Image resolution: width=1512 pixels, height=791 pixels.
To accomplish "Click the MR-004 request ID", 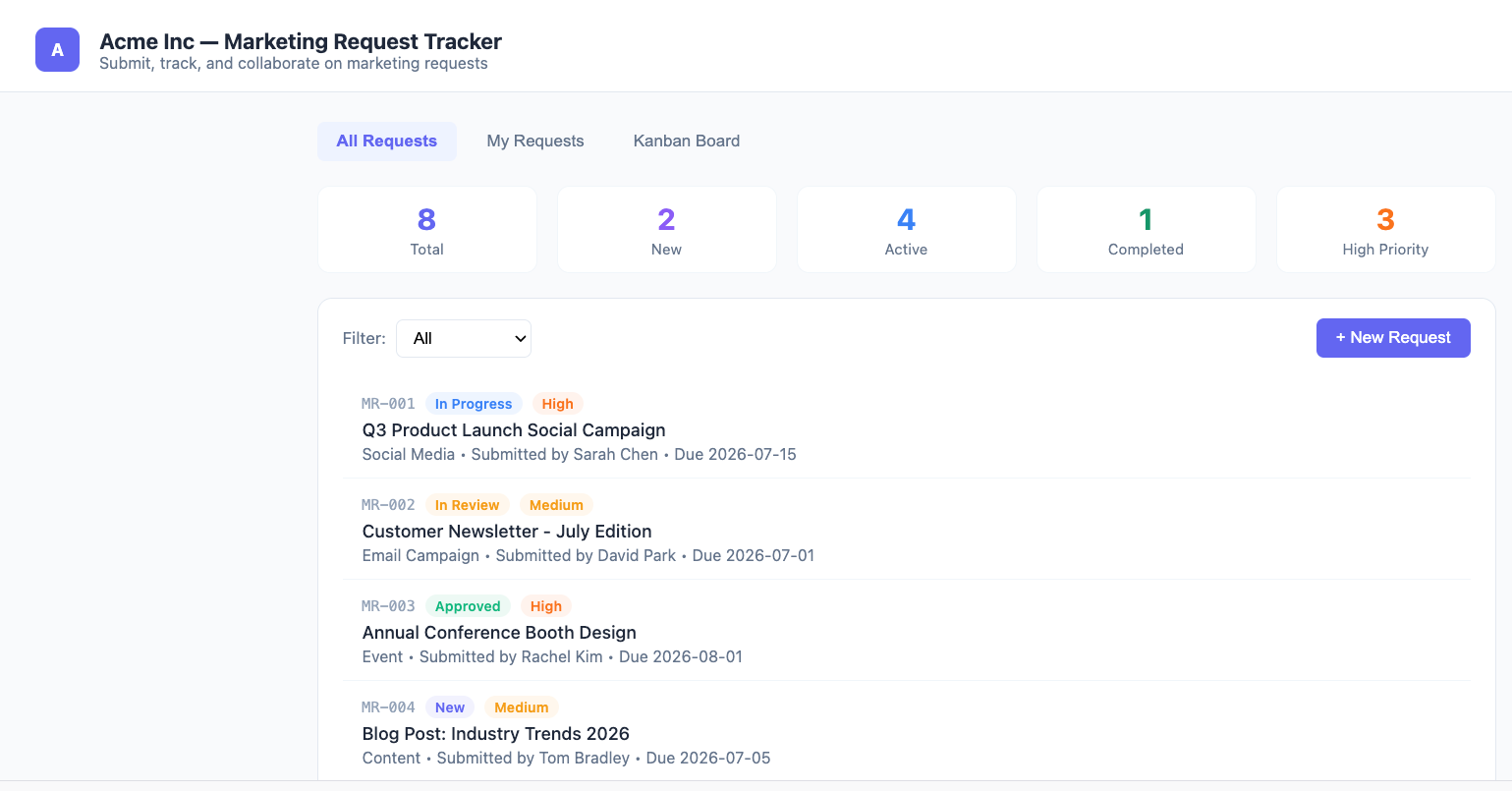I will [x=388, y=707].
